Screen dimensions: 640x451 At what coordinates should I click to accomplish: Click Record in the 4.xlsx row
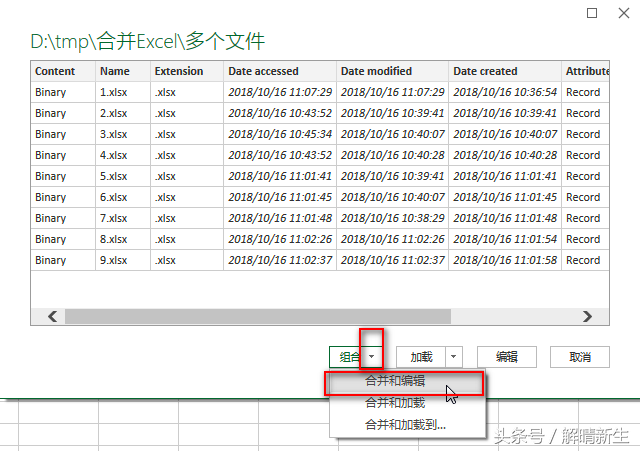(x=583, y=155)
